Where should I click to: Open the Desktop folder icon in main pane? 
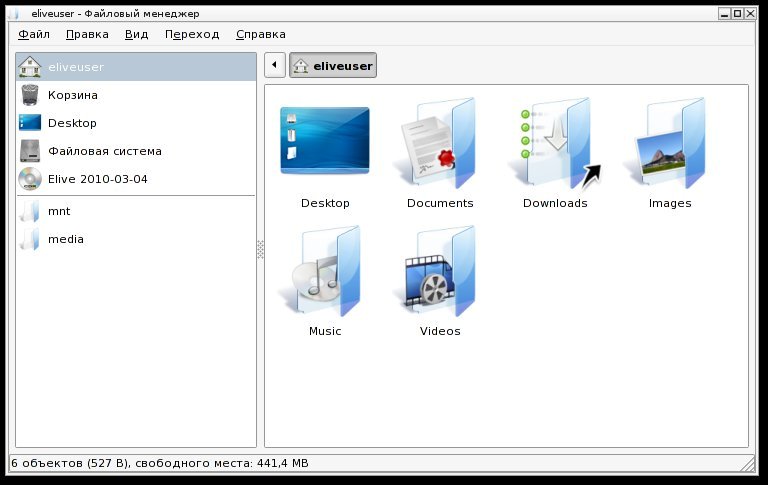[325, 141]
